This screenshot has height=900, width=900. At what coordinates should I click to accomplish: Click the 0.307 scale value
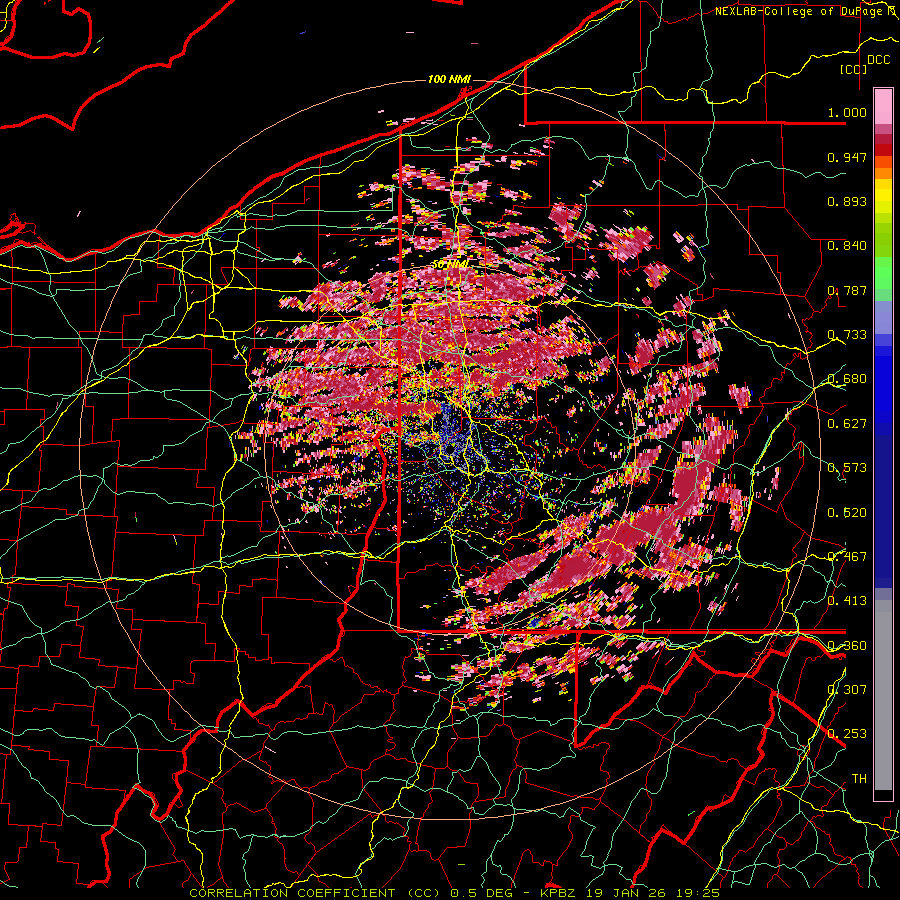(847, 690)
